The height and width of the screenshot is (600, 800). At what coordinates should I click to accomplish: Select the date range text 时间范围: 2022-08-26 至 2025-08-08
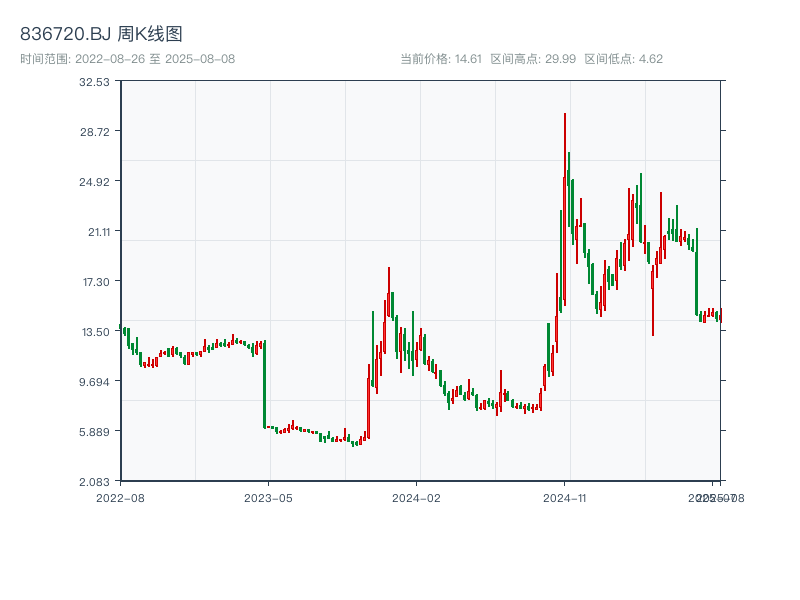tap(128, 59)
